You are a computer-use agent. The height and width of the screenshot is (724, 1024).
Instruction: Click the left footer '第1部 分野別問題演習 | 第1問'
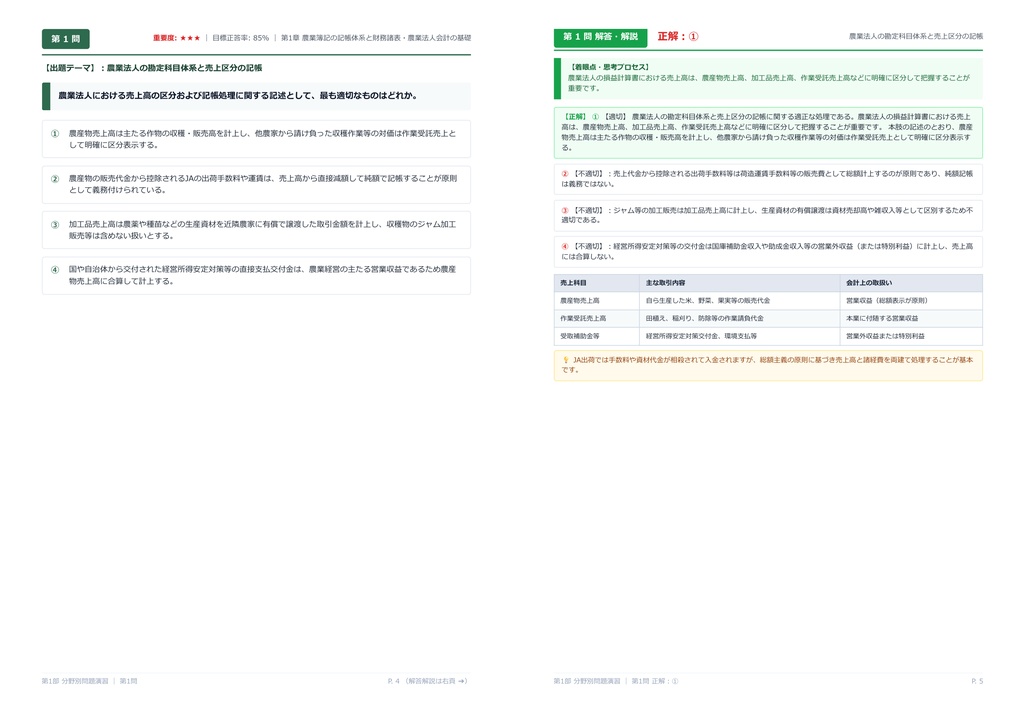[89, 681]
